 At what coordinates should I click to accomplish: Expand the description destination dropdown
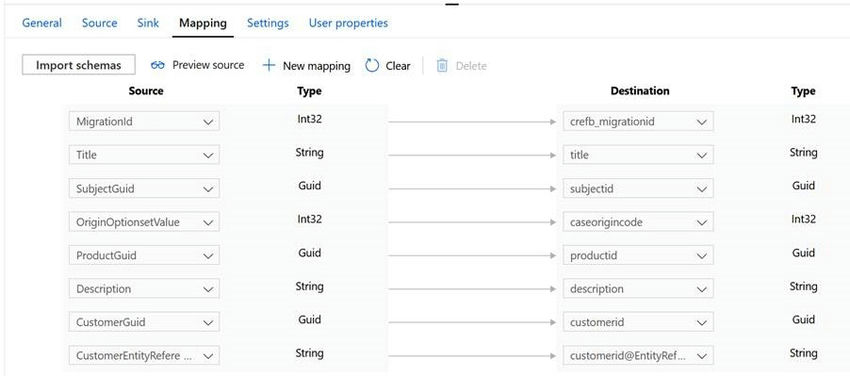coord(638,289)
